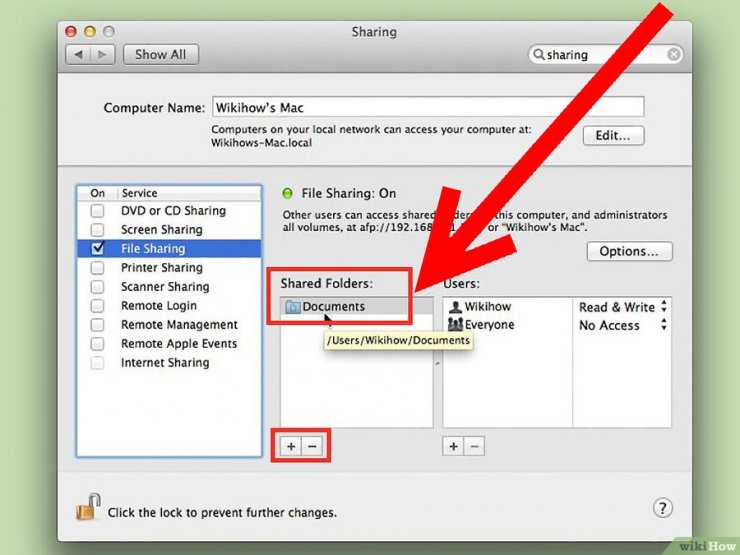Image resolution: width=740 pixels, height=555 pixels.
Task: Click the File Sharing: On status label
Action: tap(349, 193)
